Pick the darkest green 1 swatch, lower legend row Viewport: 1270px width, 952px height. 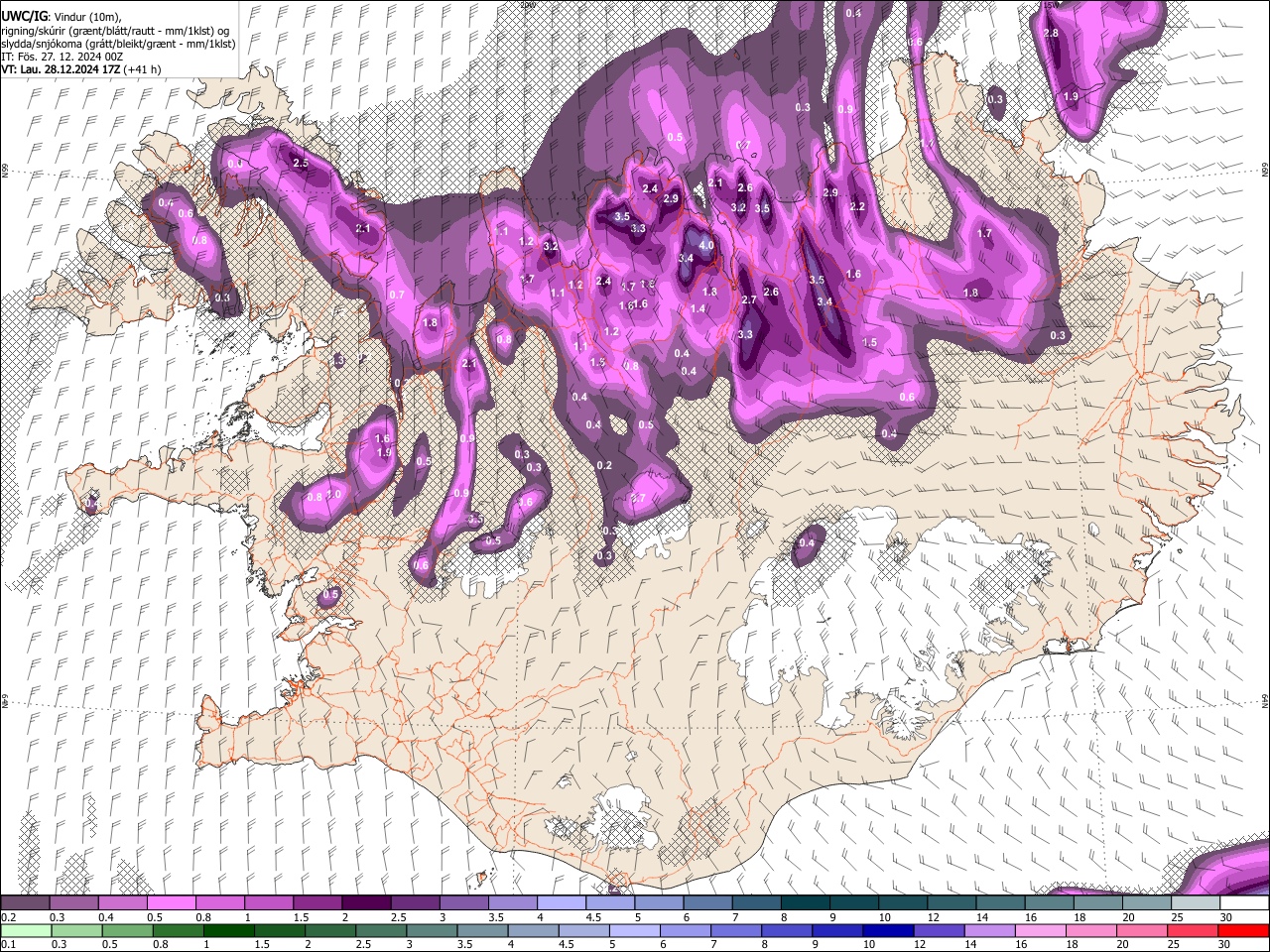click(x=228, y=930)
